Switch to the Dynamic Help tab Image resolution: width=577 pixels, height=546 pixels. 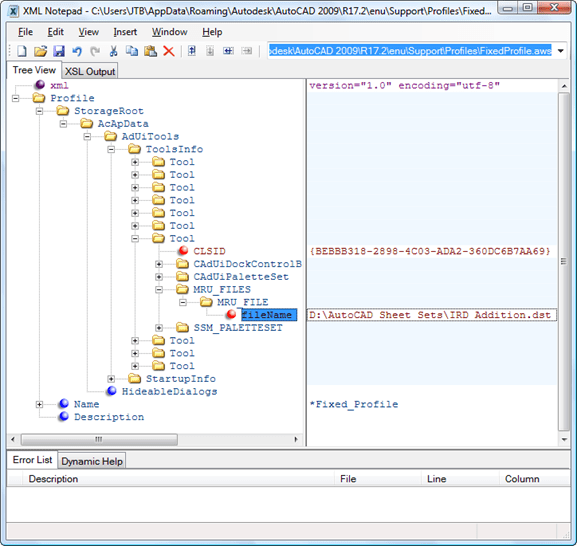click(92, 461)
